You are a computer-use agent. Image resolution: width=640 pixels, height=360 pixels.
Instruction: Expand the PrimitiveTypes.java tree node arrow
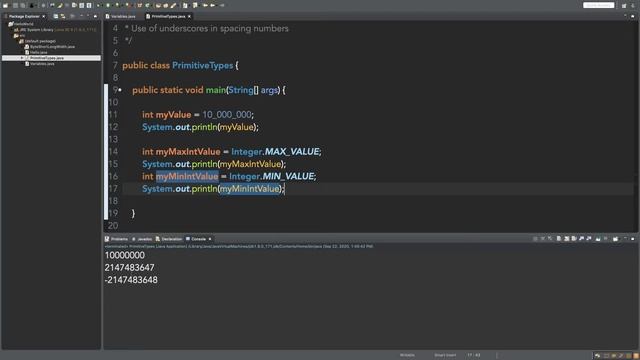[x=22, y=58]
